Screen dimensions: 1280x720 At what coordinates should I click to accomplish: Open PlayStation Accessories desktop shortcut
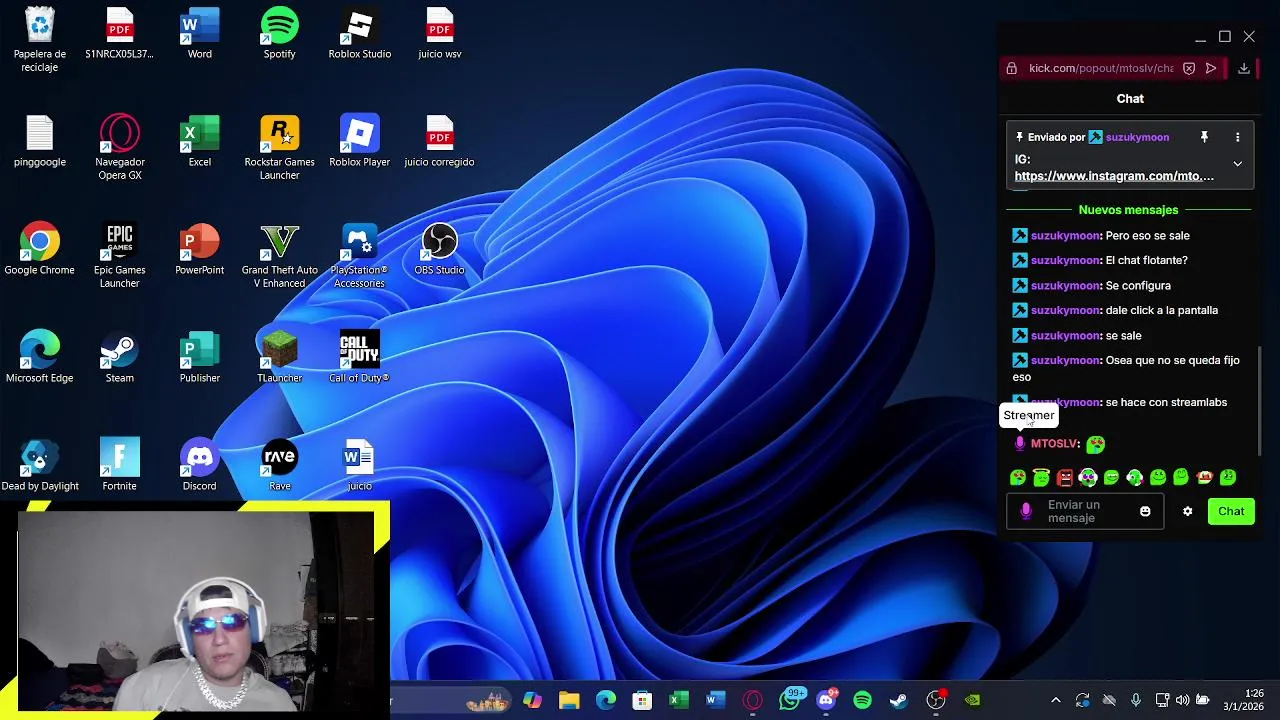coord(360,256)
